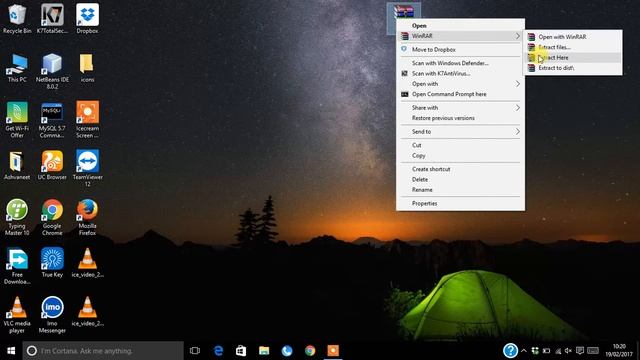Expand the WinRAR submenu entry

(x=460, y=36)
